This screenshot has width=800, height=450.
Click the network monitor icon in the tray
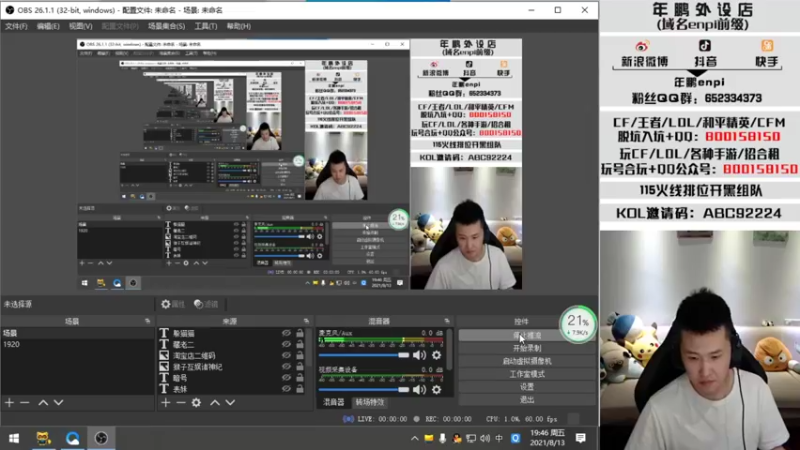[471, 438]
